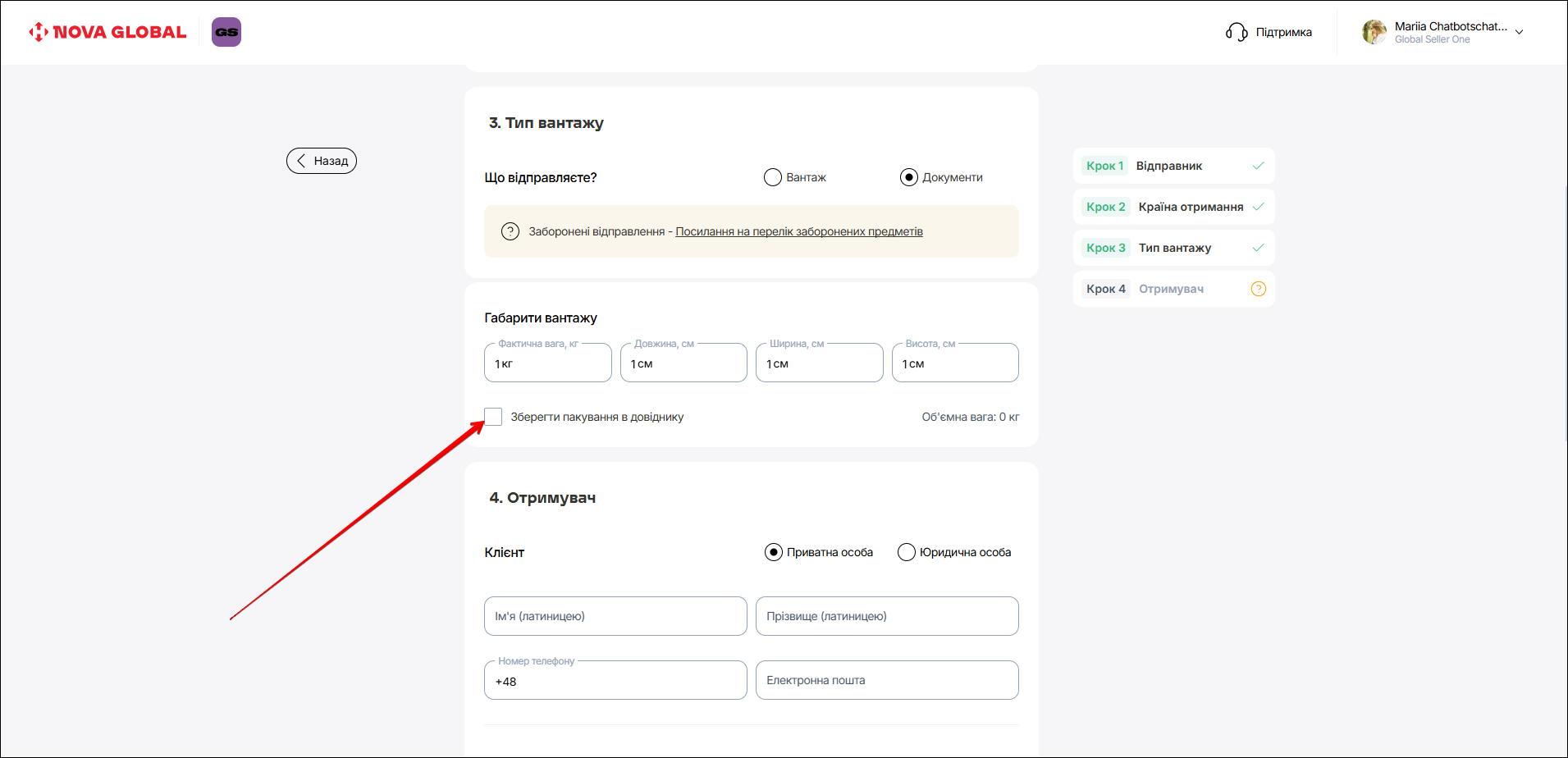1568x758 pixels.
Task: Click the Ім'я (латиницею) input field
Action: pyautogui.click(x=615, y=616)
